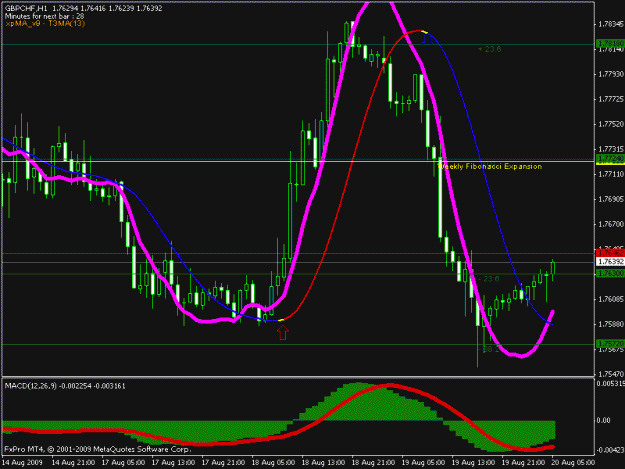Image resolution: width=625 pixels, height=469 pixels.
Task: Click the '18 Aug 05:00' time label
Action: click(x=273, y=463)
